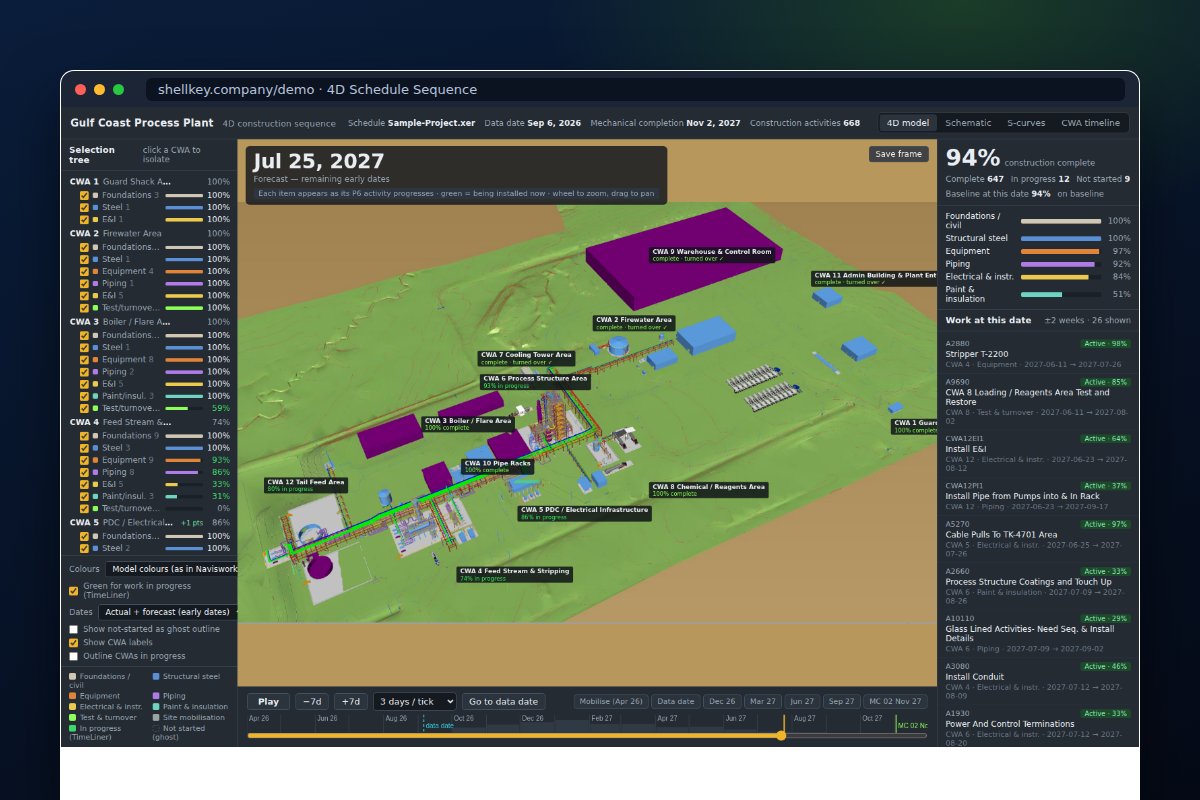Click the Foundations / civil legend swatch
Screen dimensions: 1200x800
coord(73,677)
